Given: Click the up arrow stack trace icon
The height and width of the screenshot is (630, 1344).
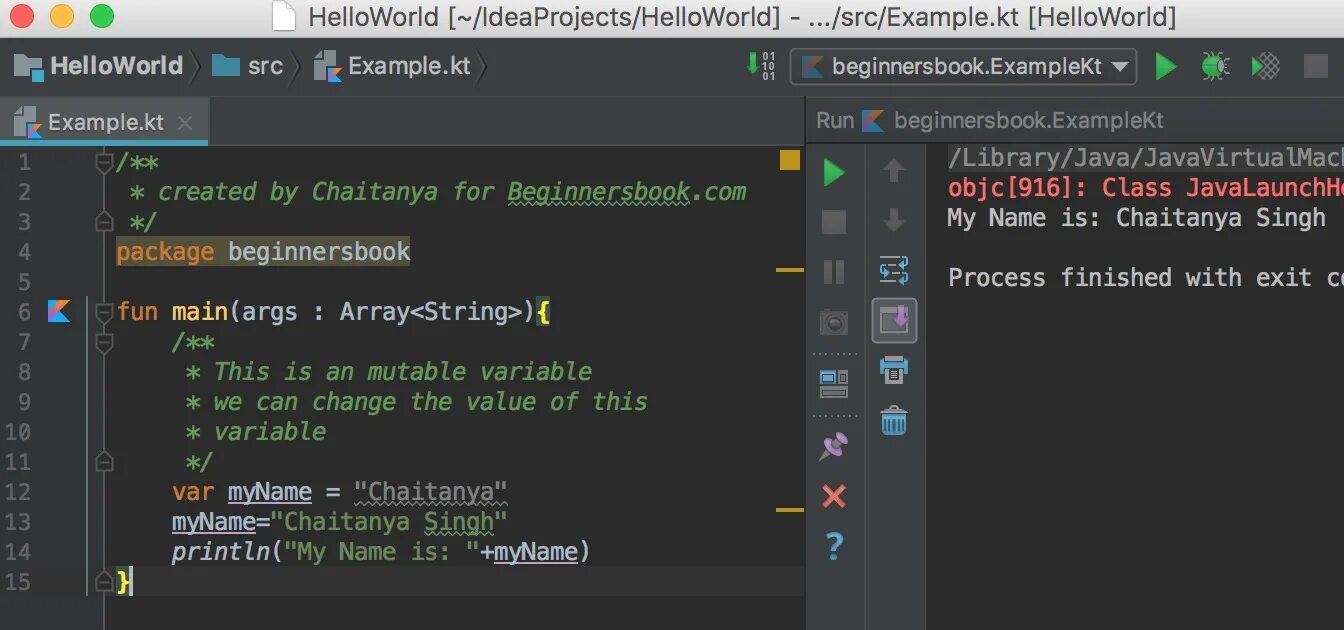Looking at the screenshot, I should (x=894, y=171).
